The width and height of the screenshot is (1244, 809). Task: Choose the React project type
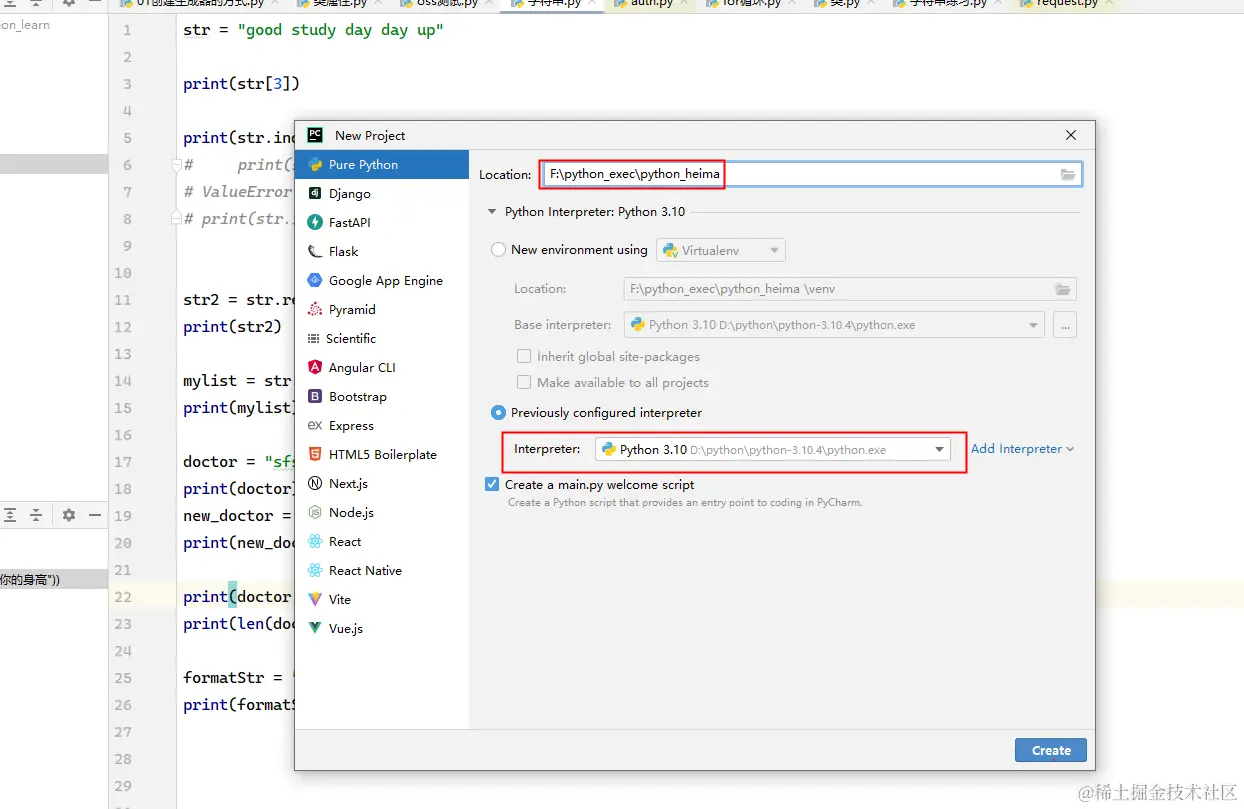[x=382, y=542]
